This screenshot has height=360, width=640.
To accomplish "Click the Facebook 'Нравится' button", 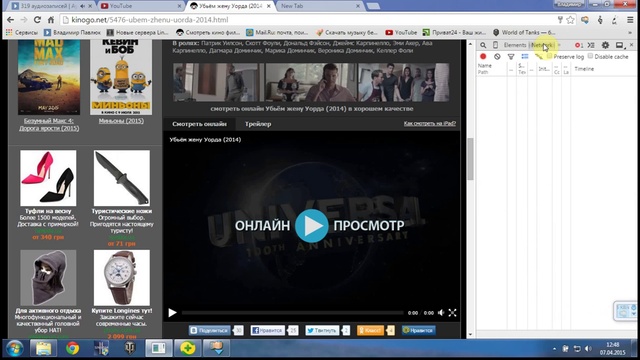I will click(x=267, y=330).
